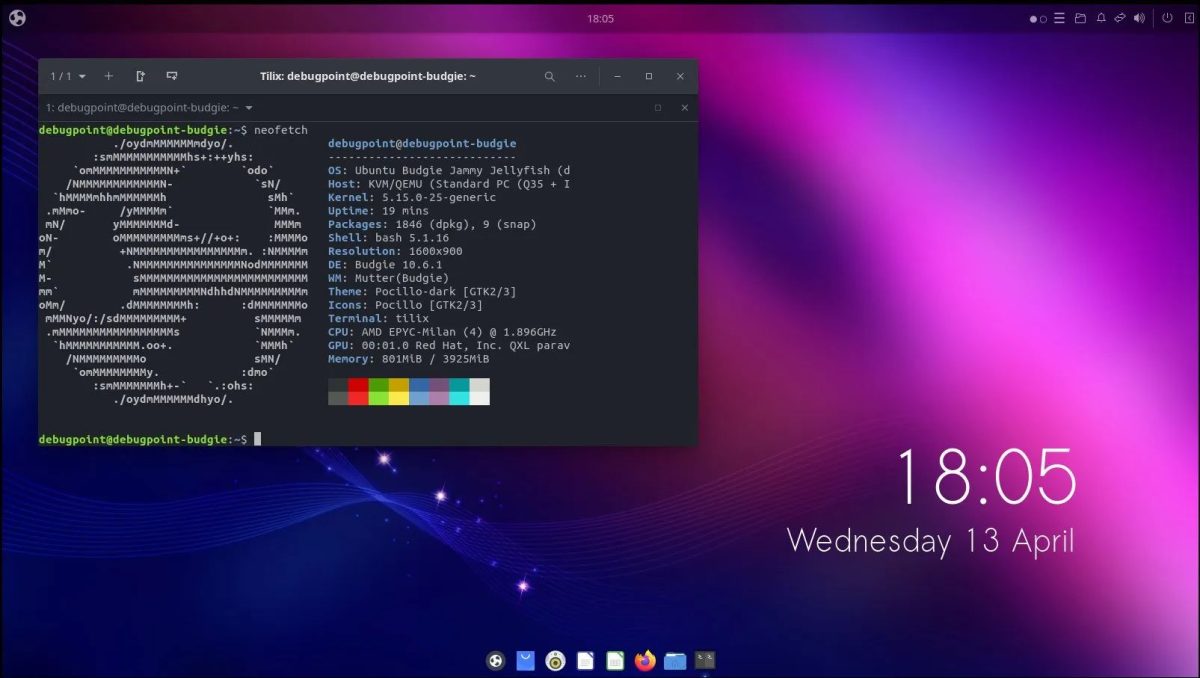Click the power button in the top panel
The height and width of the screenshot is (678, 1200).
[1167, 18]
